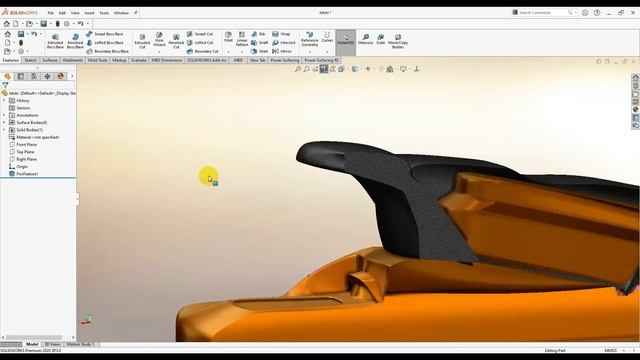Open Fillet dropdown arrow
Image resolution: width=640 pixels, height=360 pixels.
point(228,52)
